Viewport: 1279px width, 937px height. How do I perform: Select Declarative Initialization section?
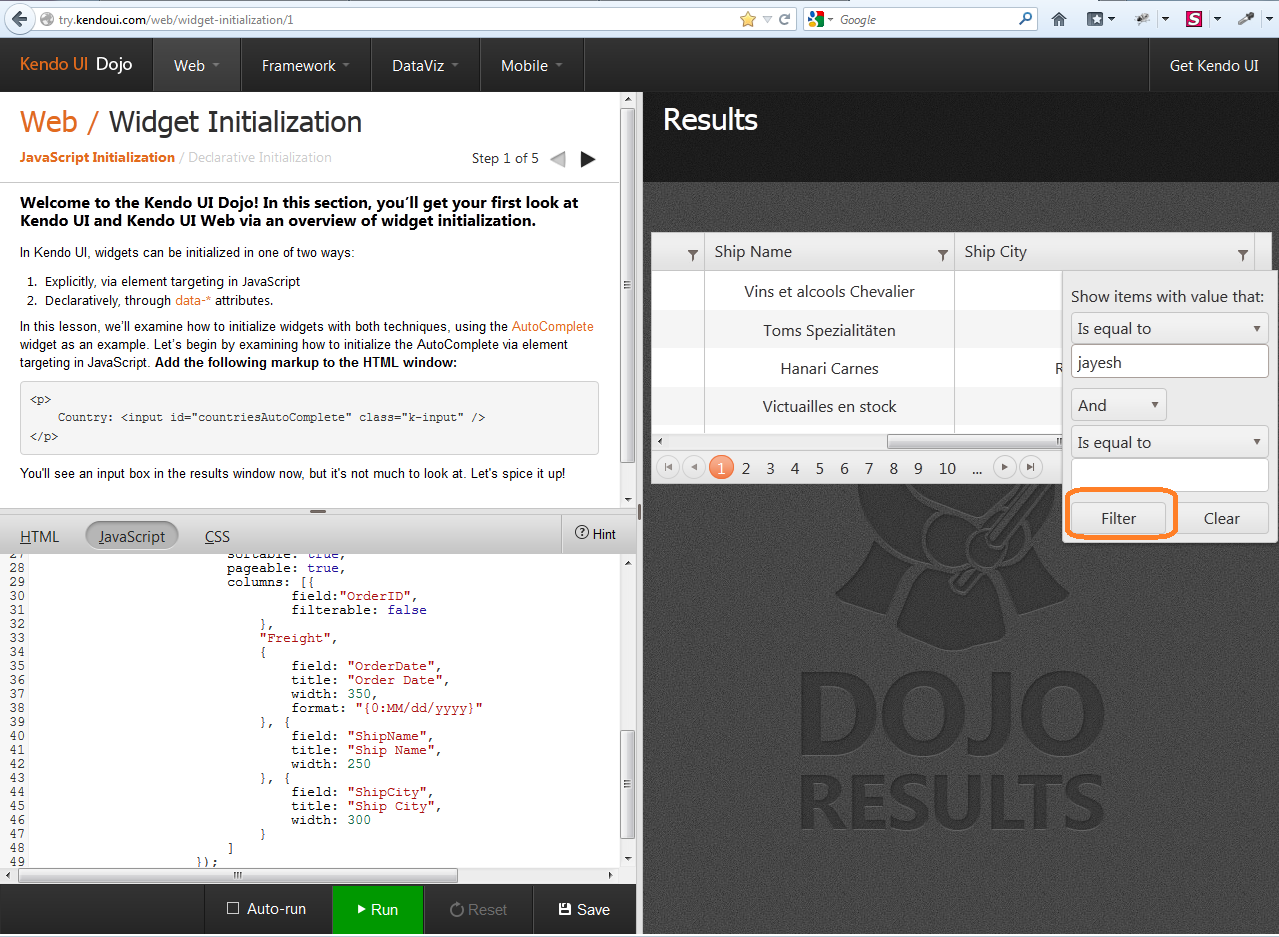(x=260, y=157)
